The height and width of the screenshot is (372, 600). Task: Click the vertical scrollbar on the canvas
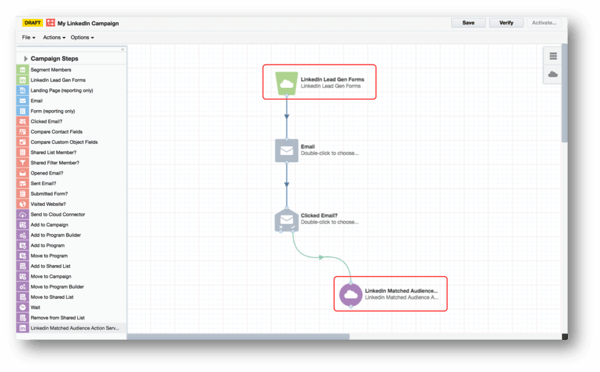(x=564, y=93)
